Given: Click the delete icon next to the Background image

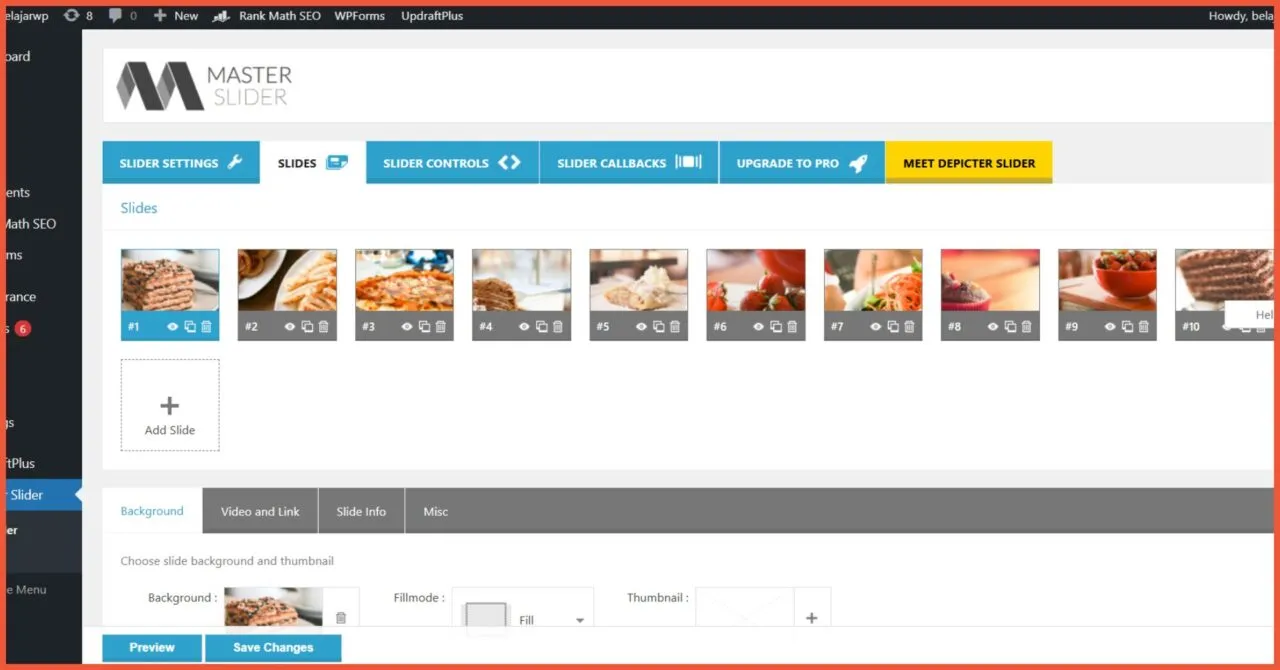Looking at the screenshot, I should [340, 617].
